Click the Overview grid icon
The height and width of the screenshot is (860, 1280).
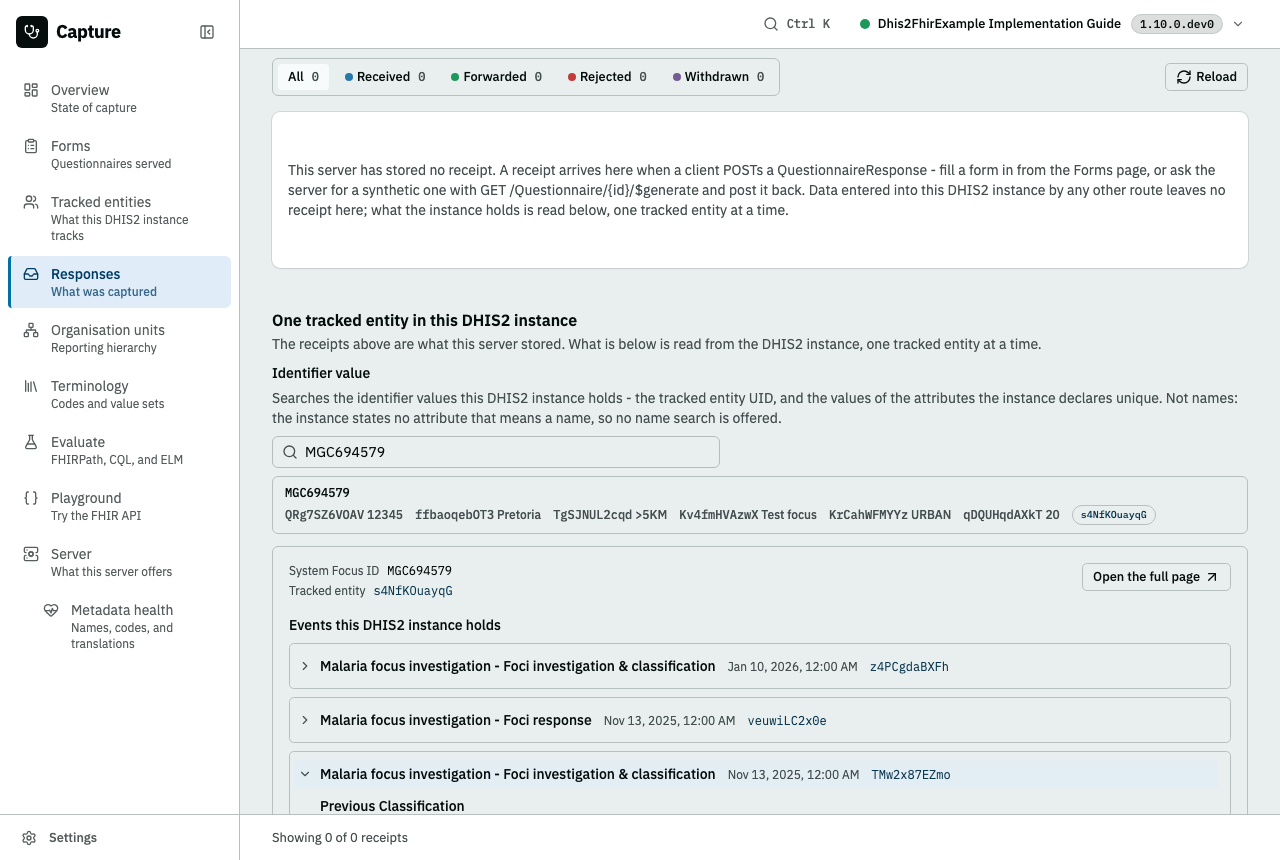point(31,90)
